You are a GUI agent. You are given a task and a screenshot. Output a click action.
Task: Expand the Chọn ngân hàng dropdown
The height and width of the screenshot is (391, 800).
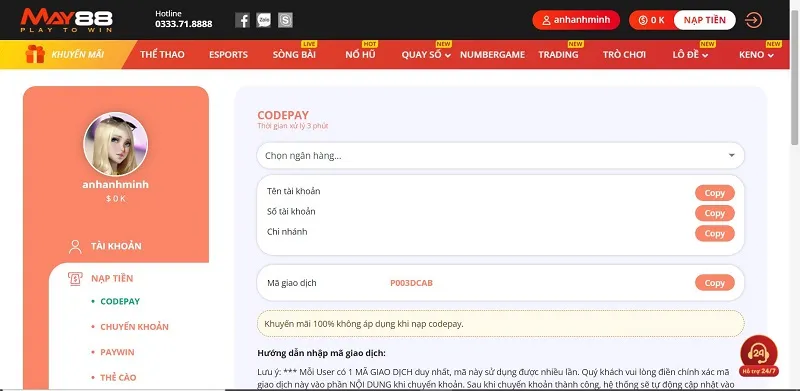click(501, 156)
